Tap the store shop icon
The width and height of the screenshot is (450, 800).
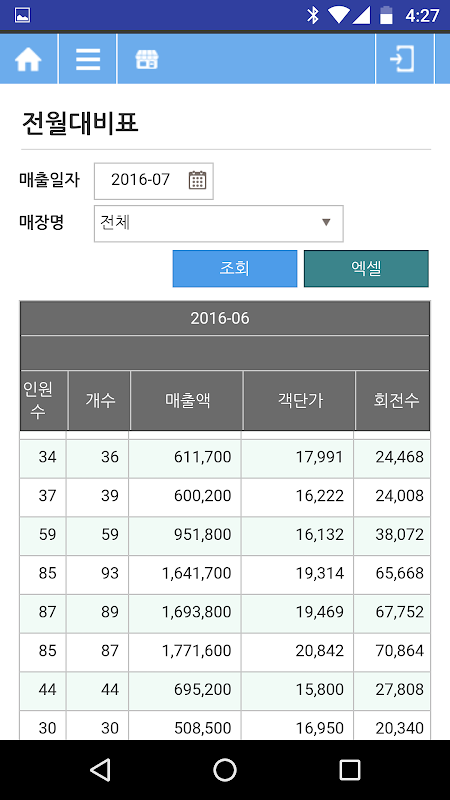147,59
